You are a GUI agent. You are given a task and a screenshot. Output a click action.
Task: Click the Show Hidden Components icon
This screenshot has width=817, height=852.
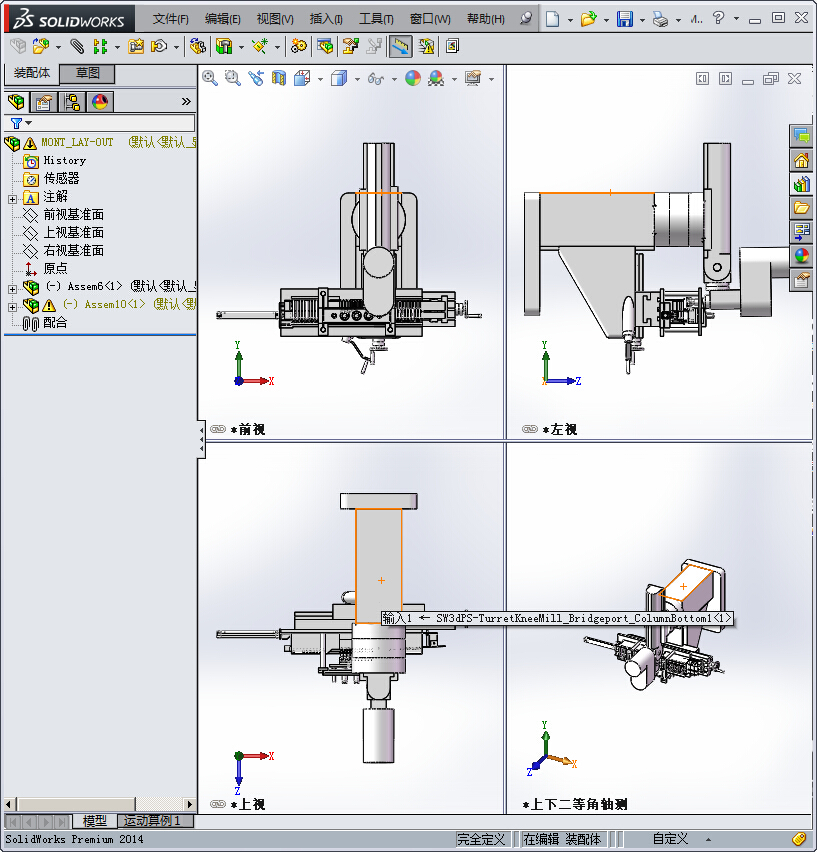[x=197, y=46]
